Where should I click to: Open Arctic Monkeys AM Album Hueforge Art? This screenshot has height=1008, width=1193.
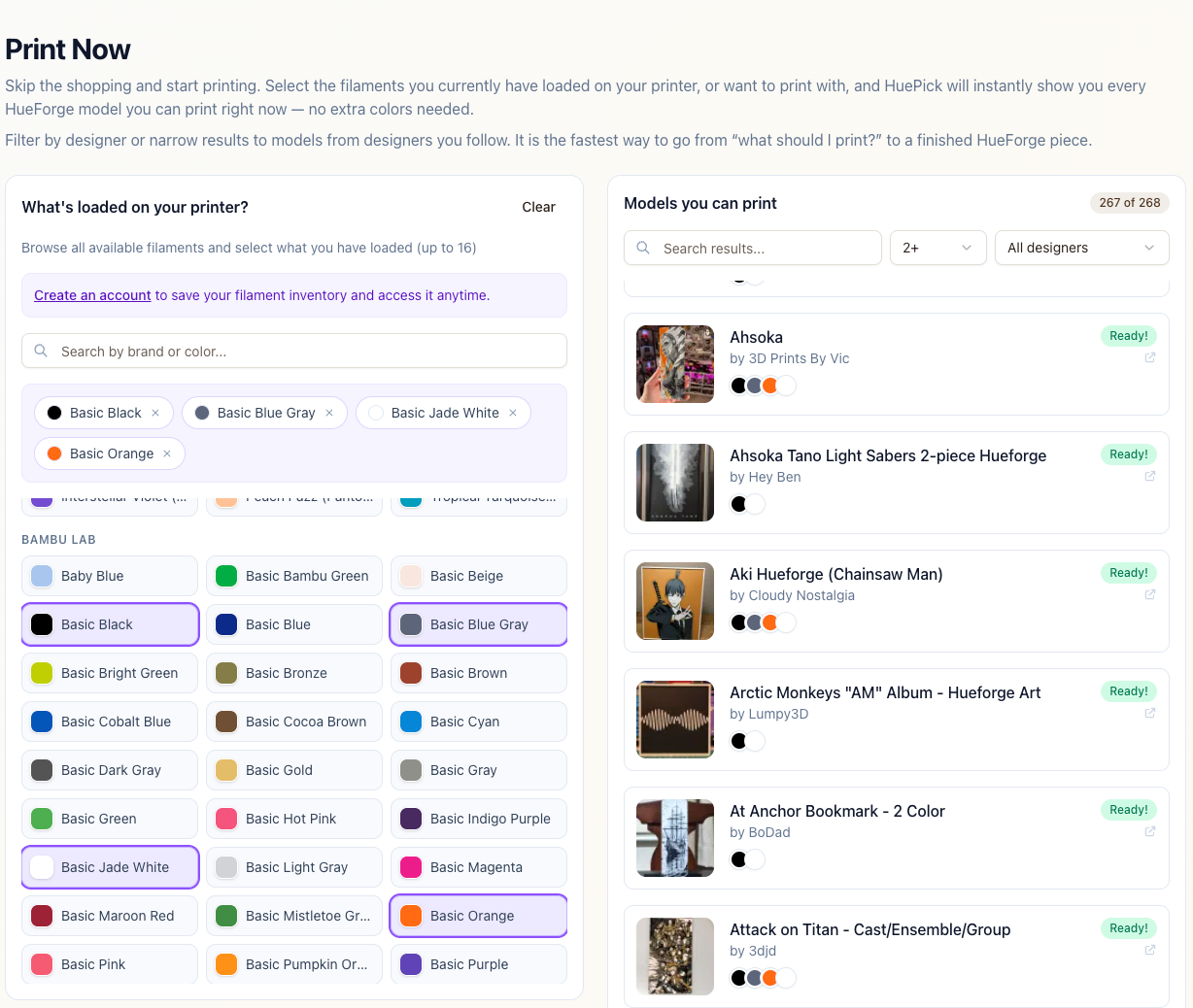pyautogui.click(x=885, y=692)
